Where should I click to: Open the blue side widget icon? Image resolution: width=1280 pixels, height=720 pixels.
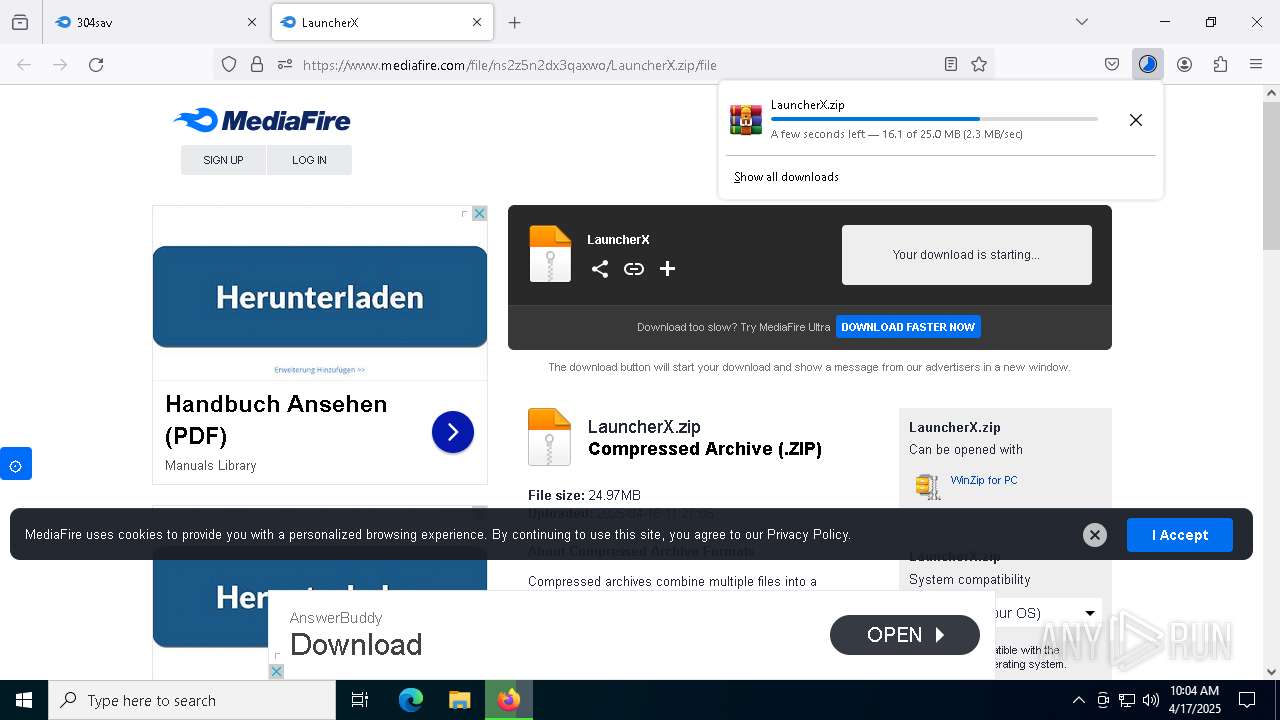click(x=16, y=464)
